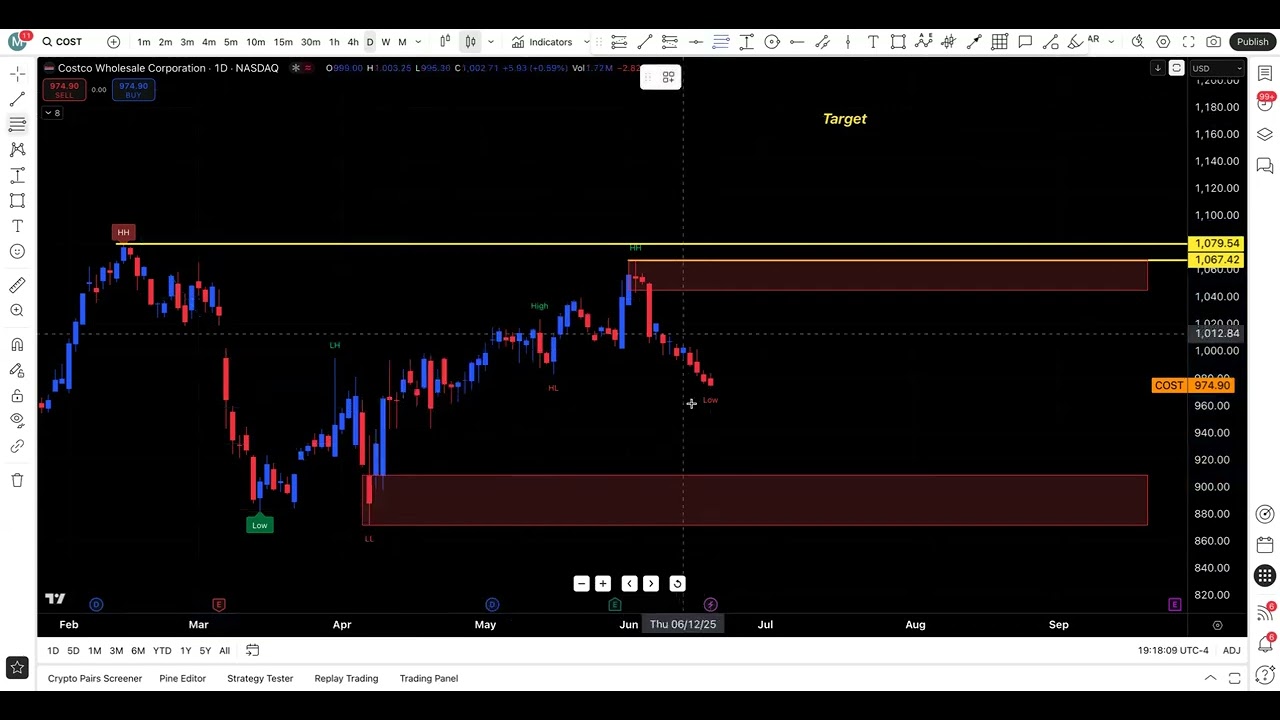
Task: Open the Crypto Pairs Screener tab
Action: pos(95,678)
